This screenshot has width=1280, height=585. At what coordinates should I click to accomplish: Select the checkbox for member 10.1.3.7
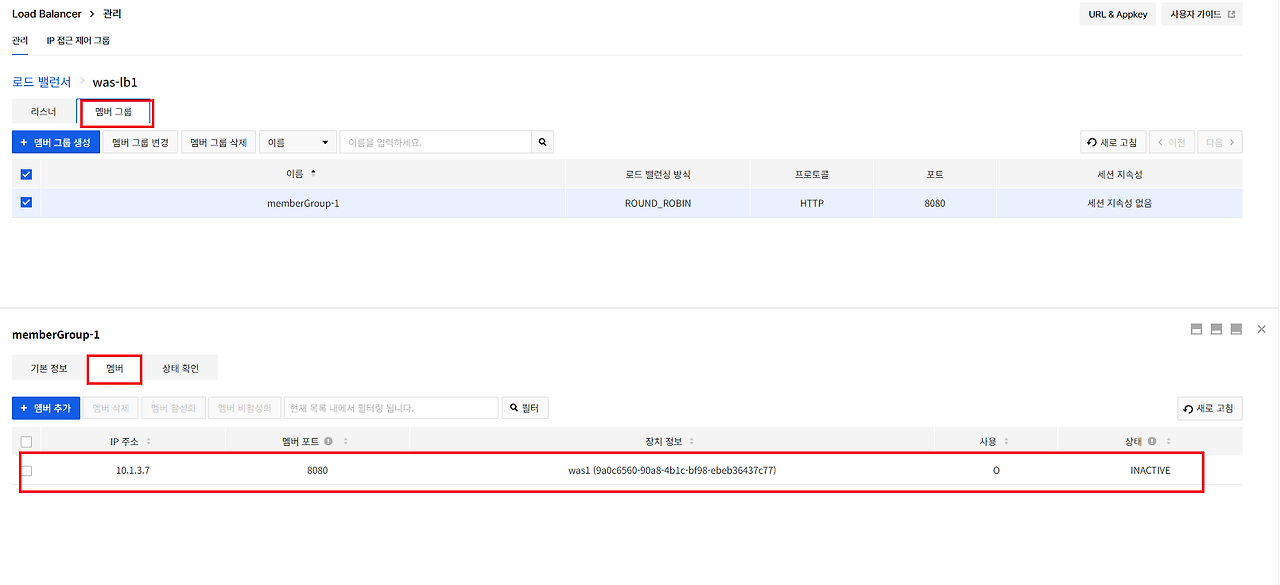pyautogui.click(x=27, y=470)
